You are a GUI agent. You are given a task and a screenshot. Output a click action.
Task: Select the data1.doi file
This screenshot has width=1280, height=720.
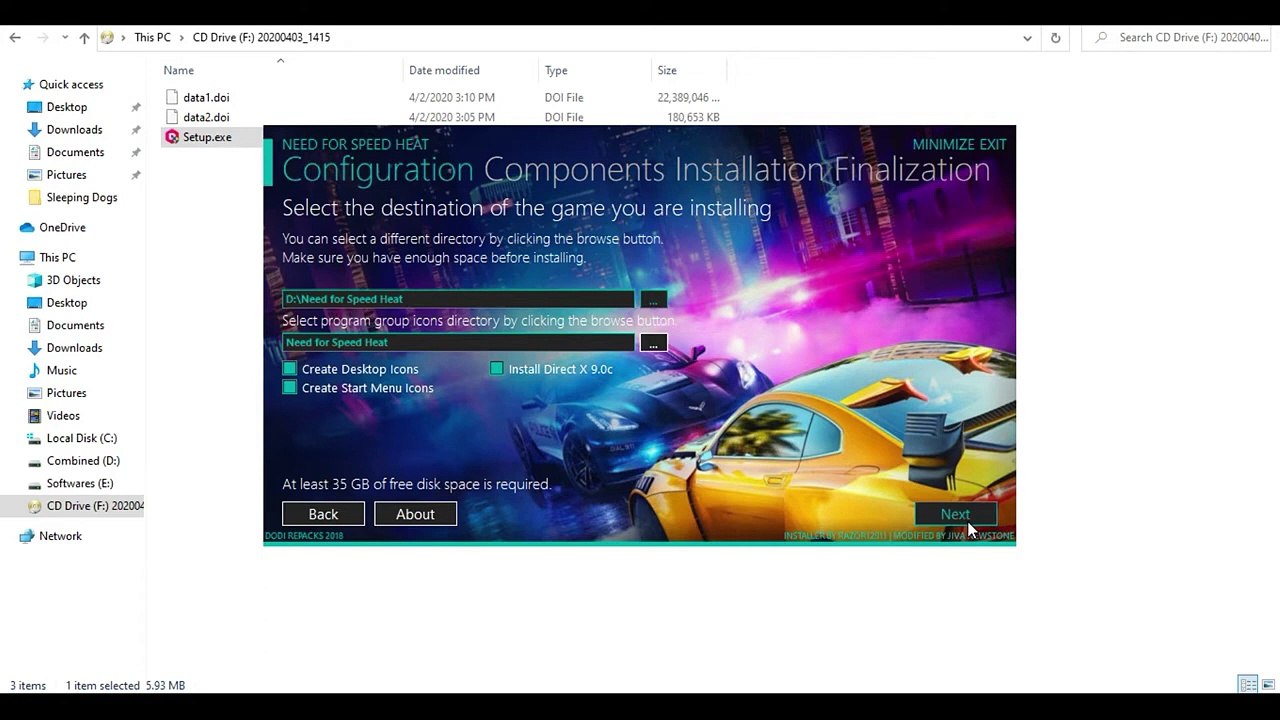click(206, 97)
